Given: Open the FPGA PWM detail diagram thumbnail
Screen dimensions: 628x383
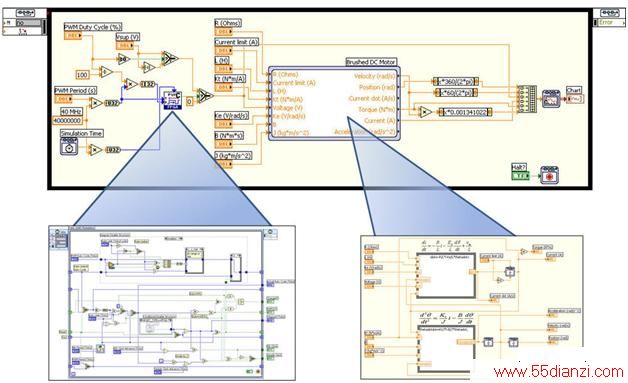Looking at the screenshot, I should coord(172,303).
